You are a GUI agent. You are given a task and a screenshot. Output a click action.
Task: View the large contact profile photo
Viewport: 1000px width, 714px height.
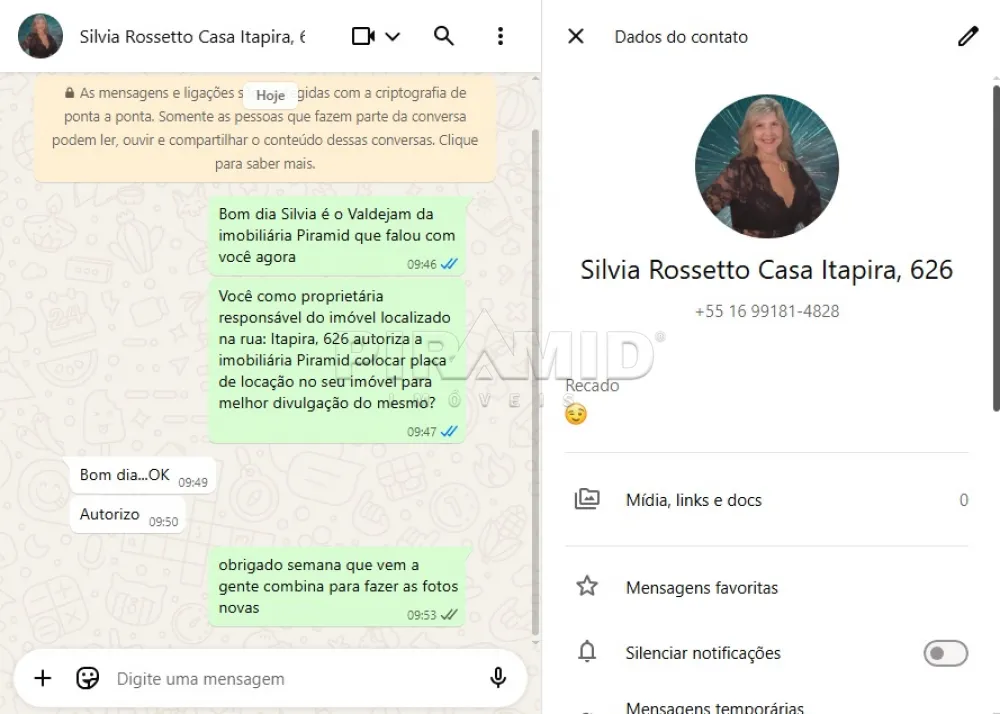[767, 166]
